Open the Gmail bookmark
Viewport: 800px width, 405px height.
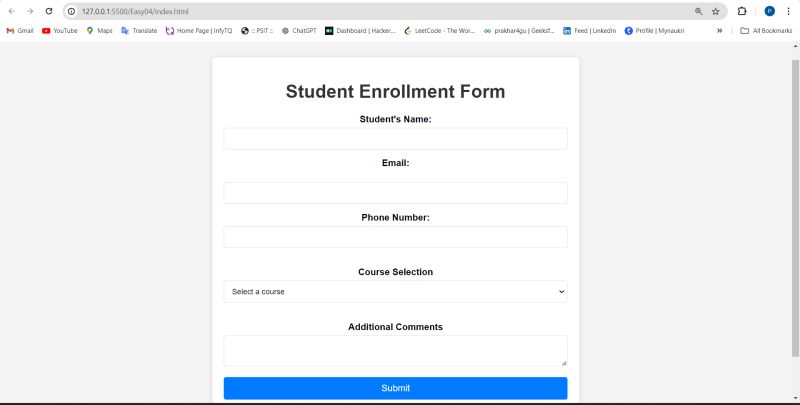coord(20,31)
